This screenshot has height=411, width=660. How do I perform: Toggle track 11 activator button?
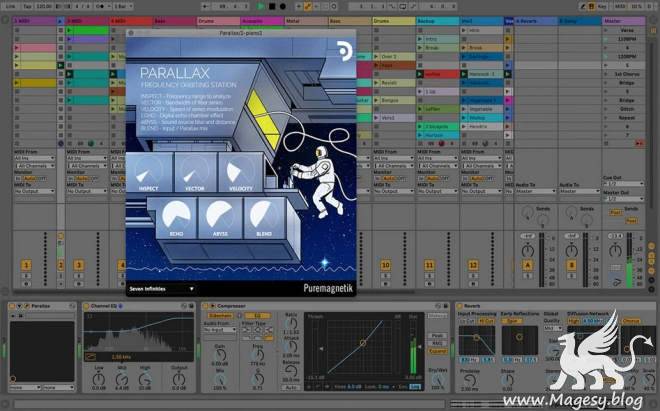(x=429, y=265)
